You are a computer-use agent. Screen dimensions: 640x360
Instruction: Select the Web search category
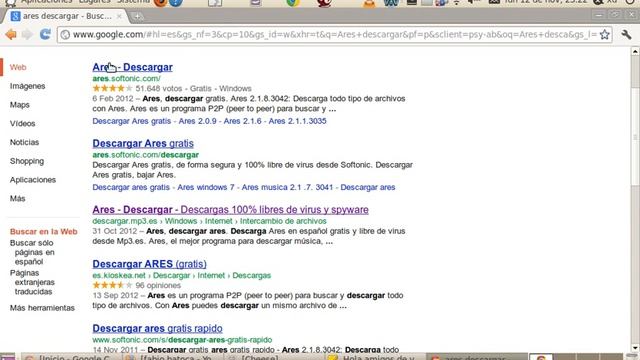(x=18, y=67)
